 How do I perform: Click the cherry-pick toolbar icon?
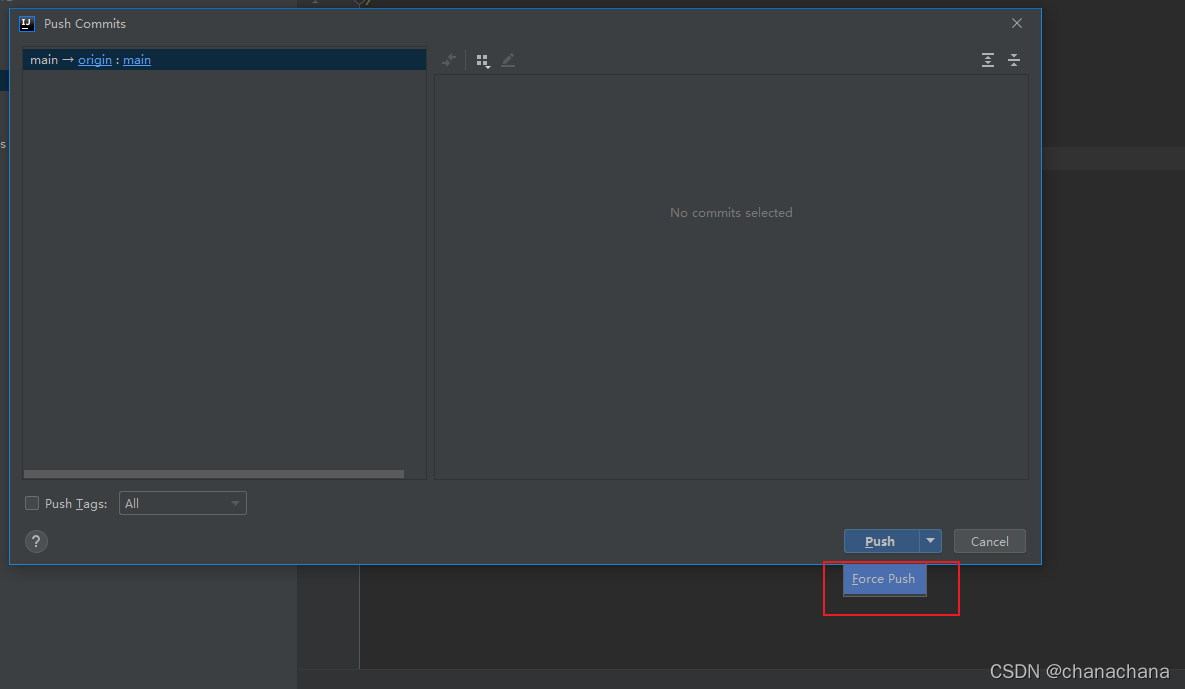click(x=450, y=60)
